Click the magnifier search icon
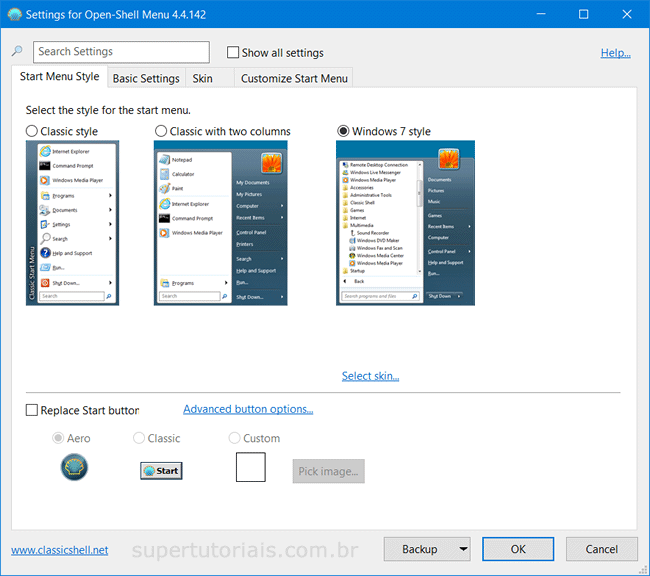Screen dimensions: 650x576 (x=17, y=52)
